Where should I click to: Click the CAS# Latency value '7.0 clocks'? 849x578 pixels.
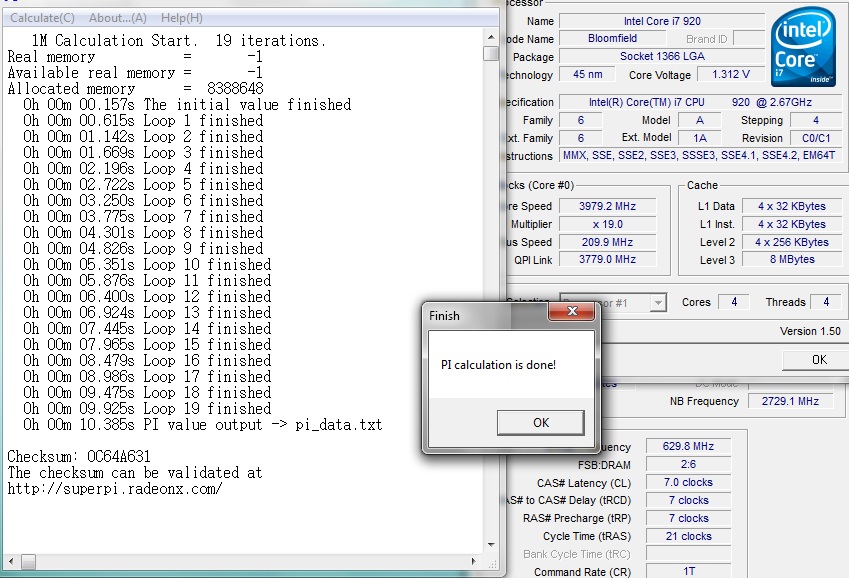point(688,482)
